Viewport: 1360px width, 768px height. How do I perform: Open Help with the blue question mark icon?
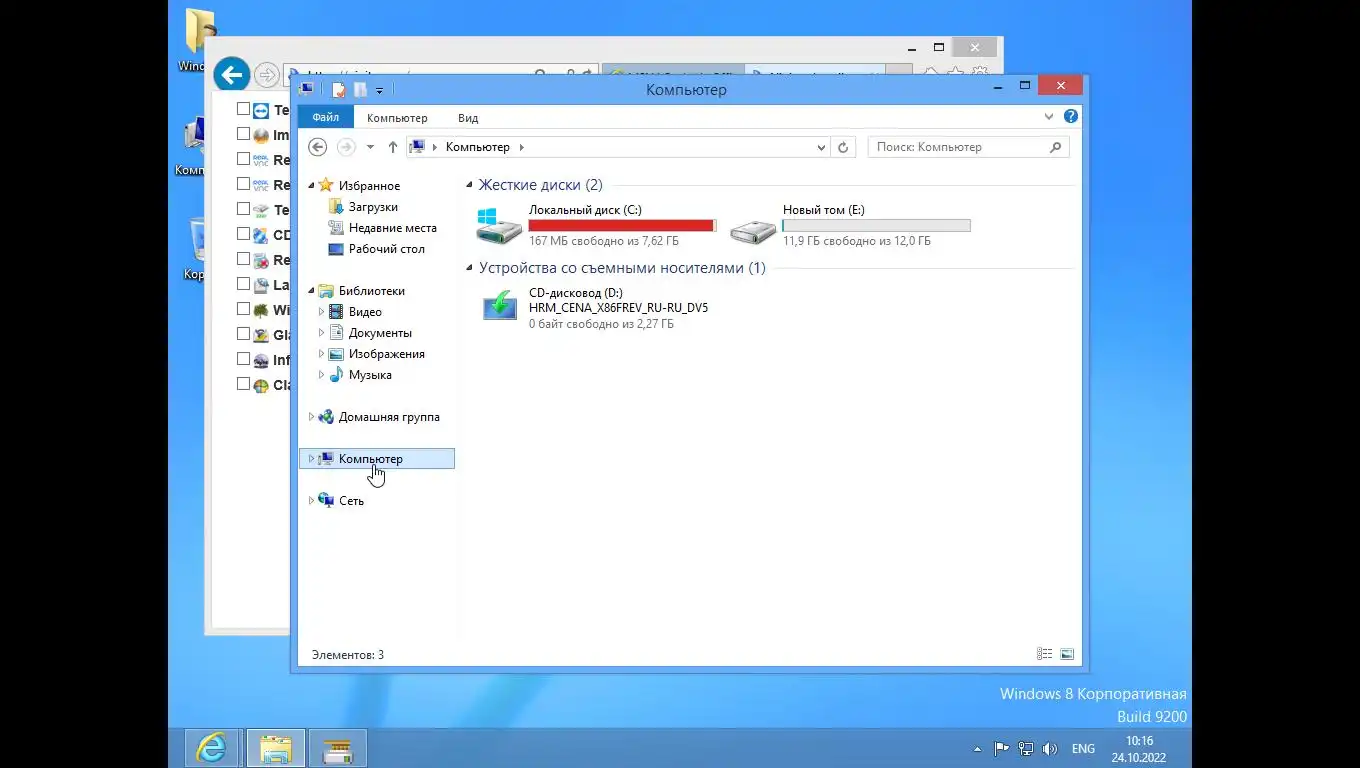tap(1071, 117)
